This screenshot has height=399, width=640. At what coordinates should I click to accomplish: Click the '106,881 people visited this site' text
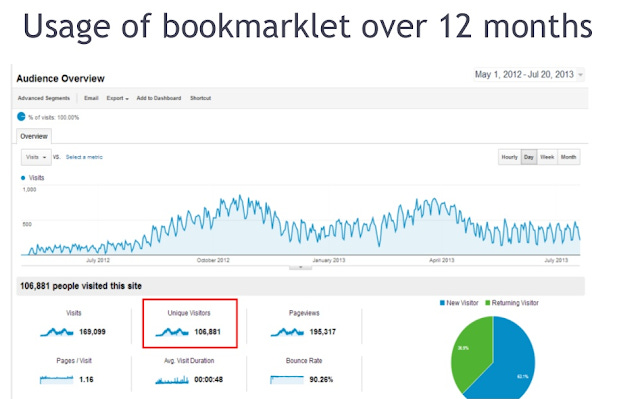click(81, 286)
